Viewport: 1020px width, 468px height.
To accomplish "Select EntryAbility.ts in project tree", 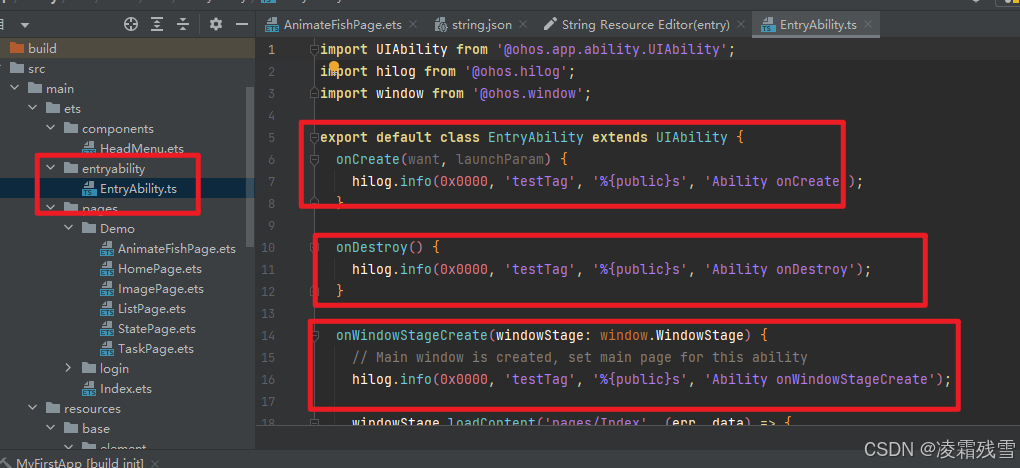I will 139,189.
